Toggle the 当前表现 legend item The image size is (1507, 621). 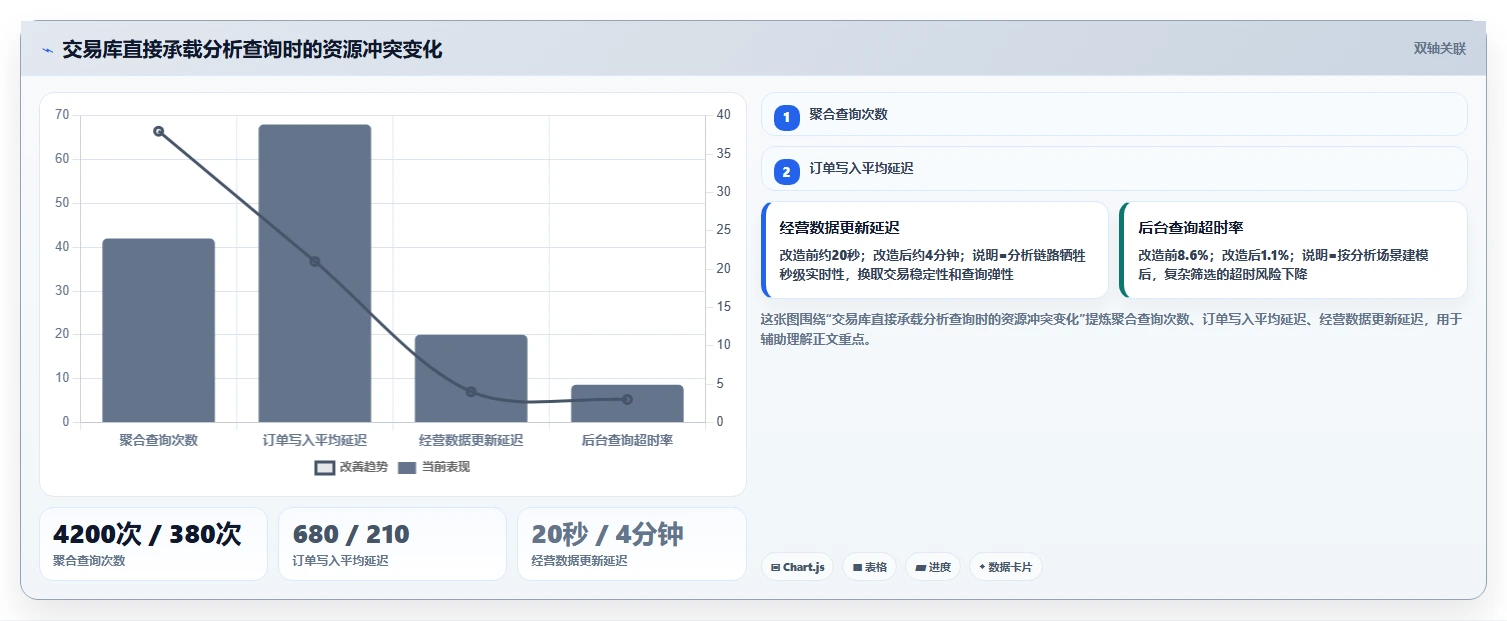tap(434, 467)
